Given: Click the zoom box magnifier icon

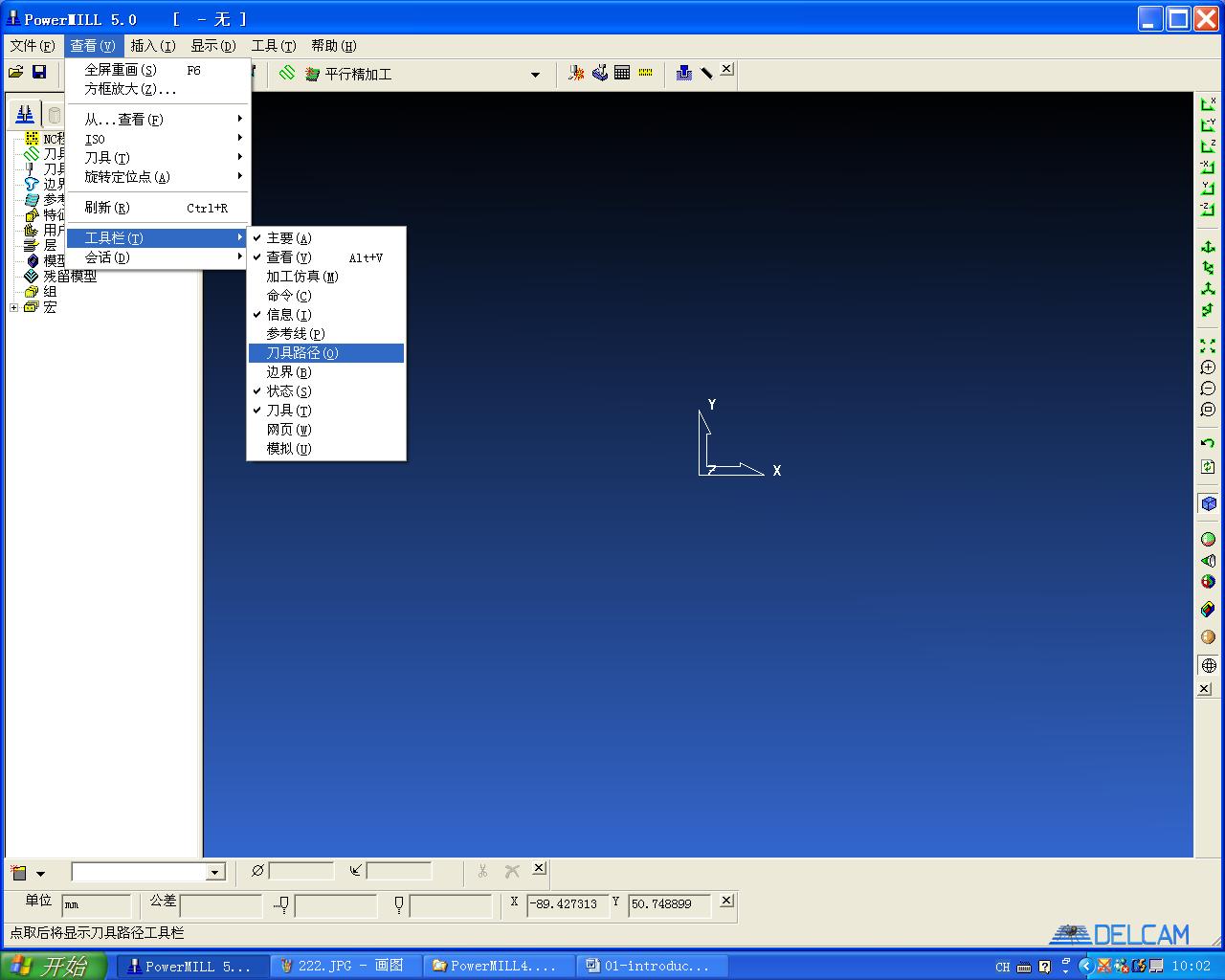Looking at the screenshot, I should 1208,410.
